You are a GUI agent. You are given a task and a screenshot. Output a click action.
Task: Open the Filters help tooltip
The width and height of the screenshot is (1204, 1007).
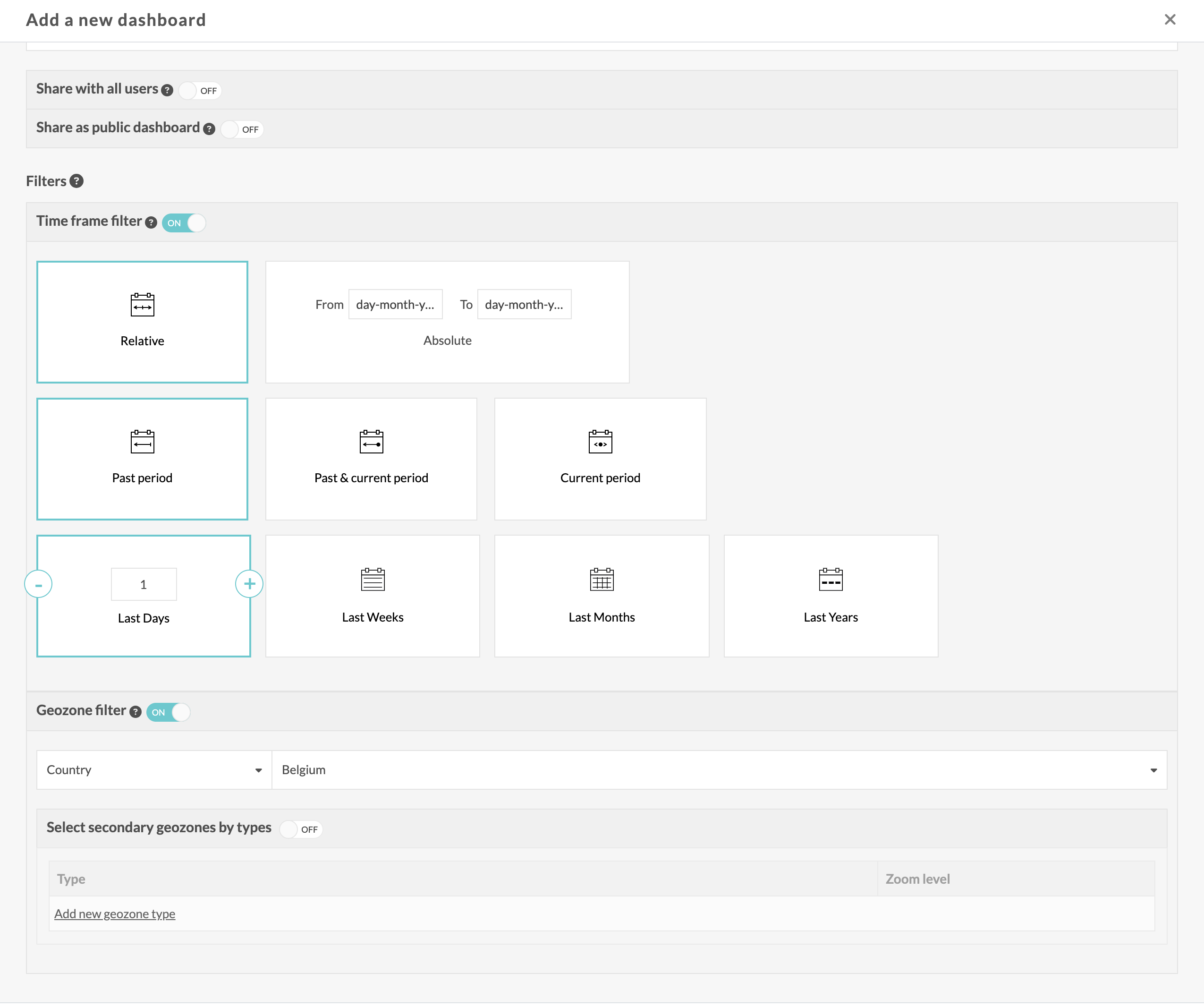point(77,181)
